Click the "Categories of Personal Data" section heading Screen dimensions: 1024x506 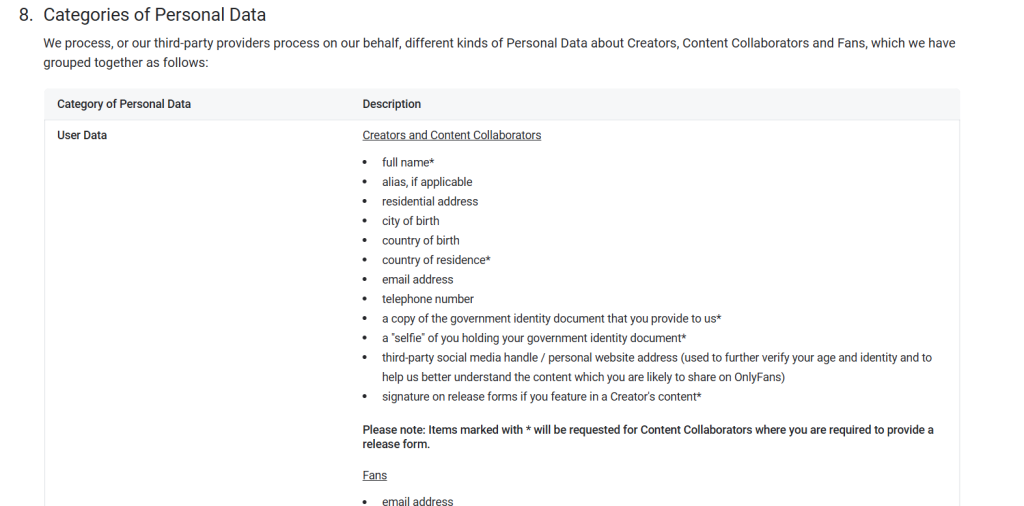154,15
